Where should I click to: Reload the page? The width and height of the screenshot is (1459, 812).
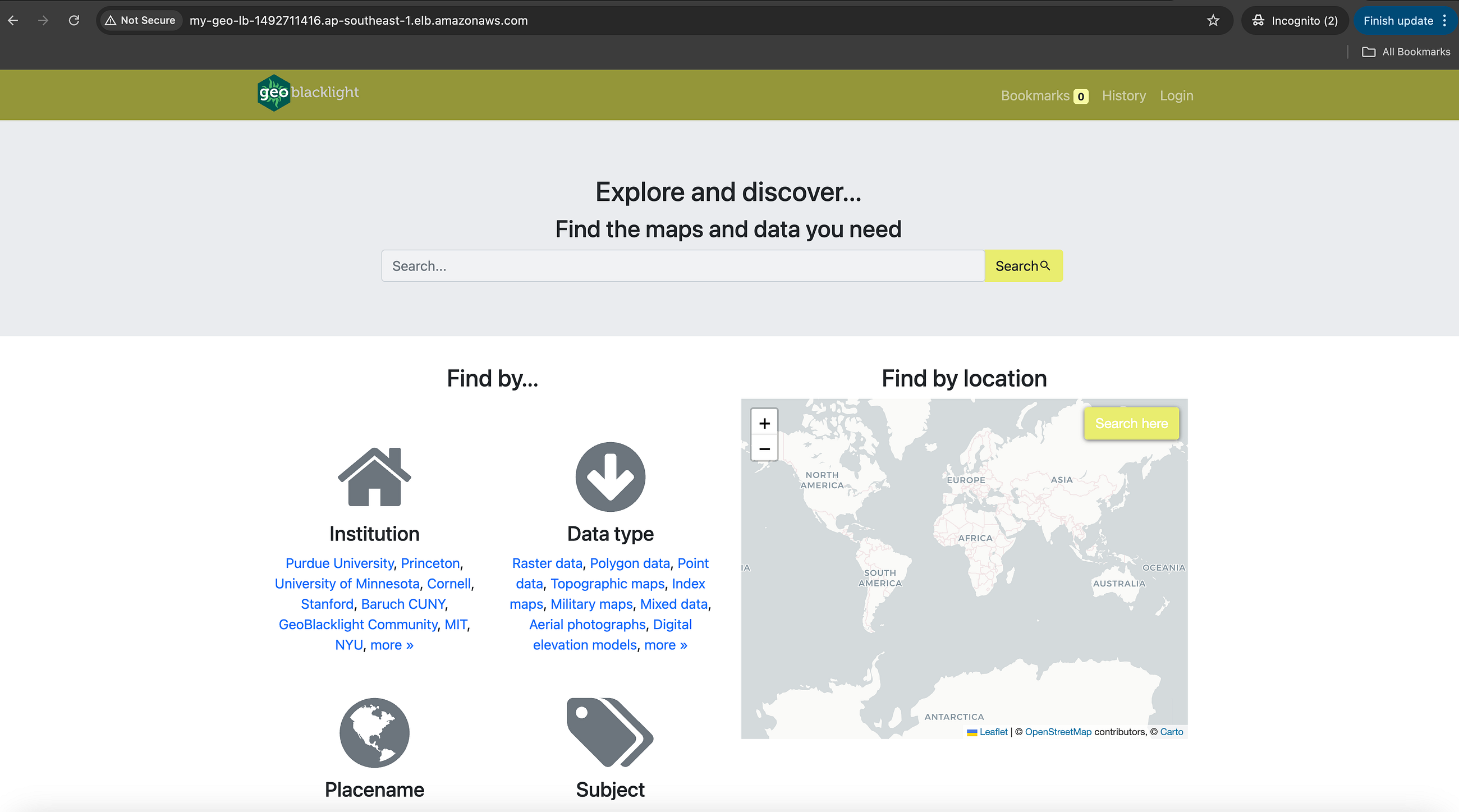pos(74,20)
